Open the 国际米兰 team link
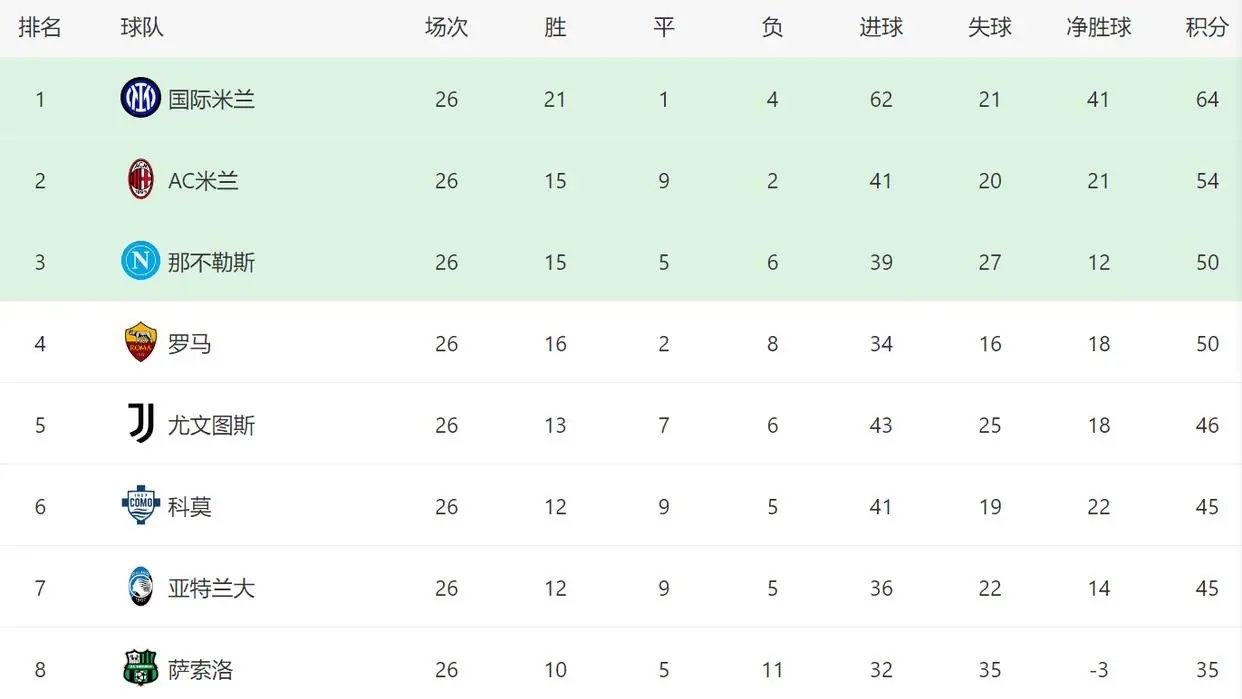1242x699 pixels. pos(211,99)
